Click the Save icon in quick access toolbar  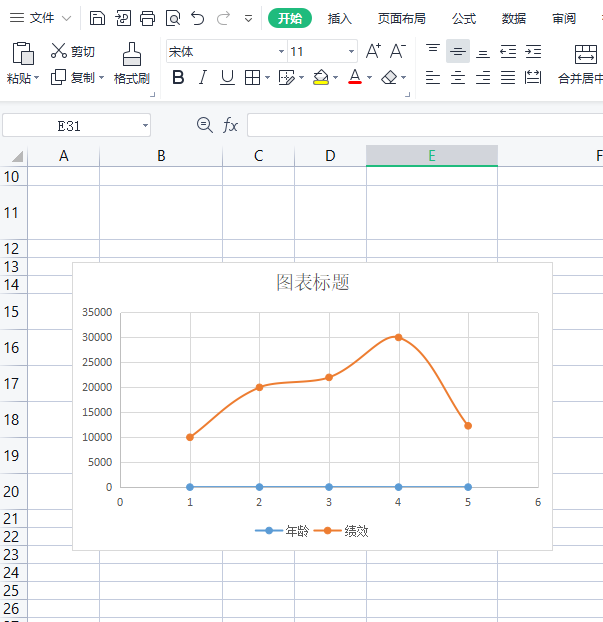point(97,18)
